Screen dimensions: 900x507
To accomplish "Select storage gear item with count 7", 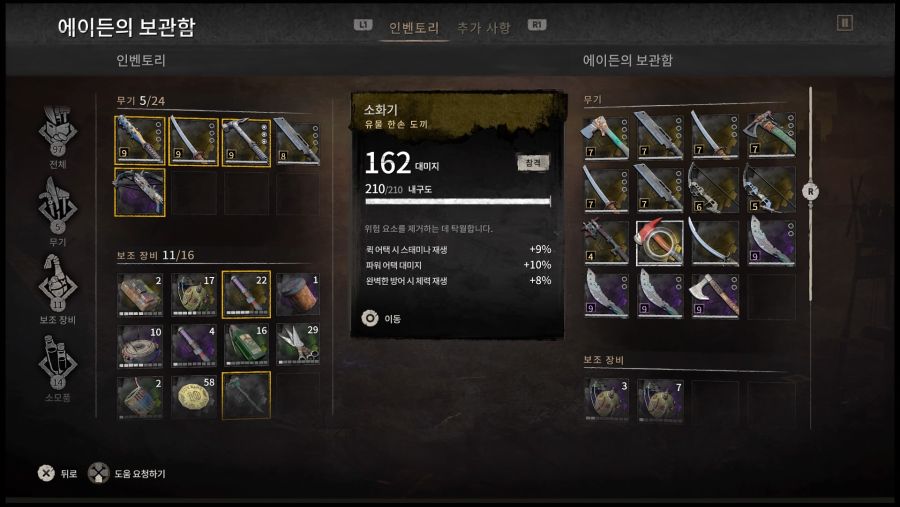I will [660, 400].
